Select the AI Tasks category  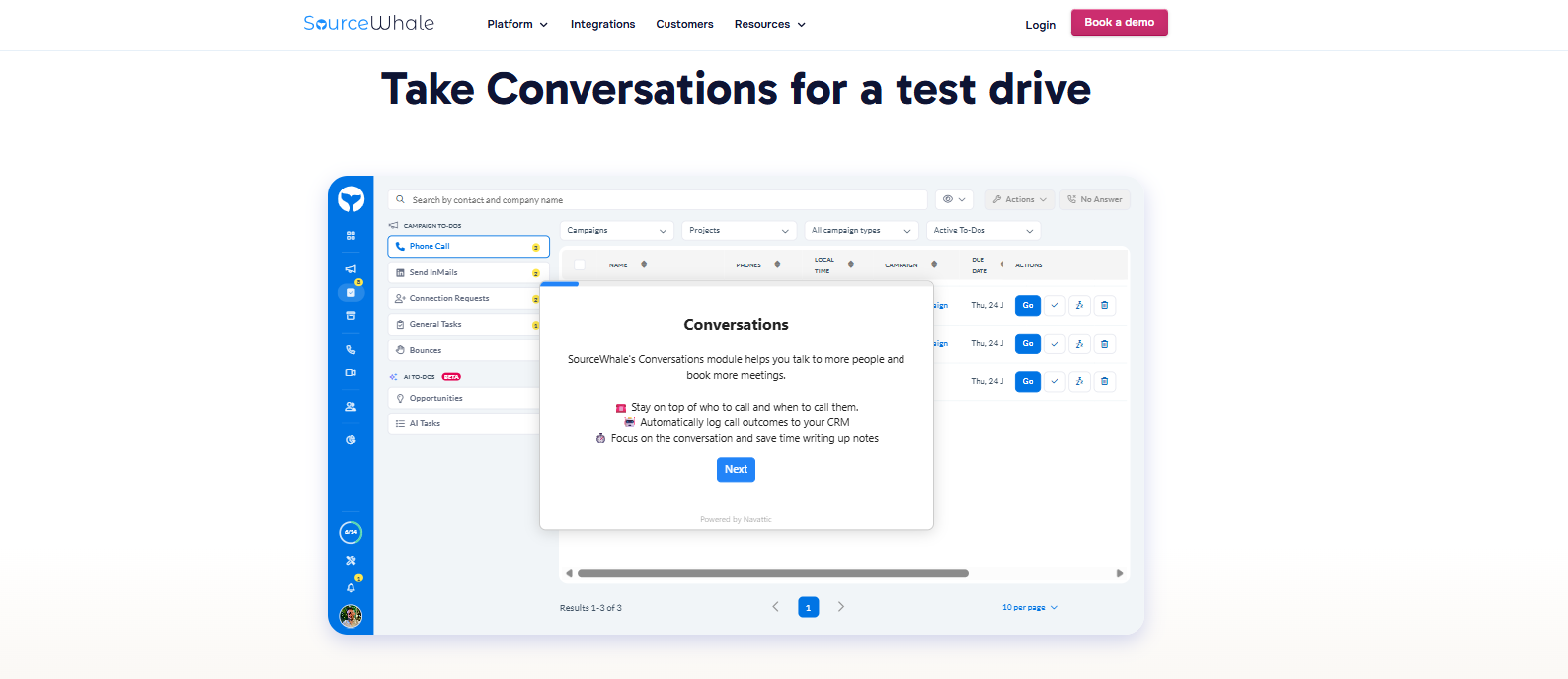pyautogui.click(x=464, y=423)
